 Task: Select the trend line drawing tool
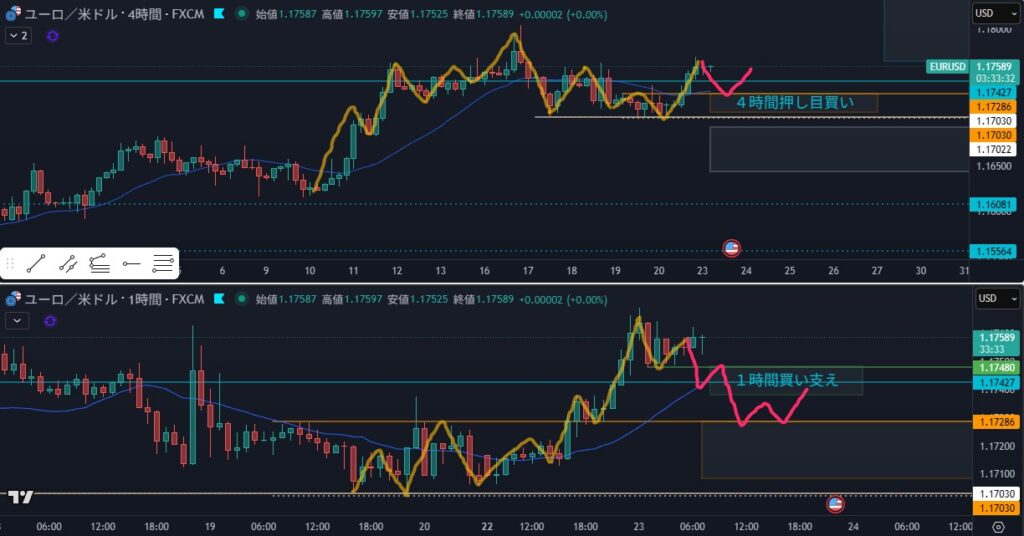37,264
